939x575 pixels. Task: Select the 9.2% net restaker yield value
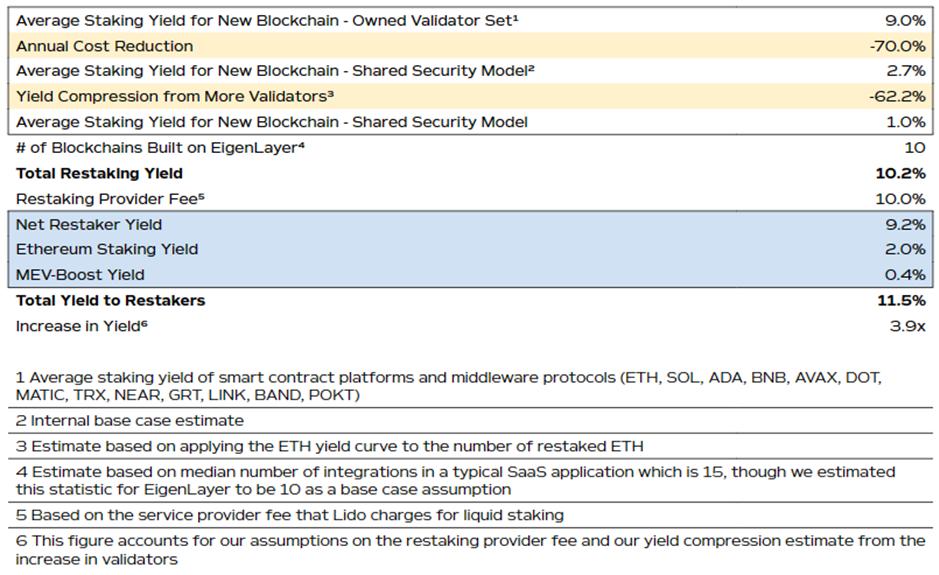coord(907,224)
